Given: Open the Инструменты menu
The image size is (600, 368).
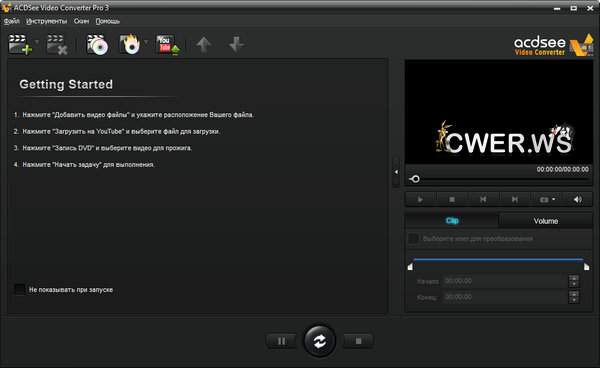Looking at the screenshot, I should (46, 21).
